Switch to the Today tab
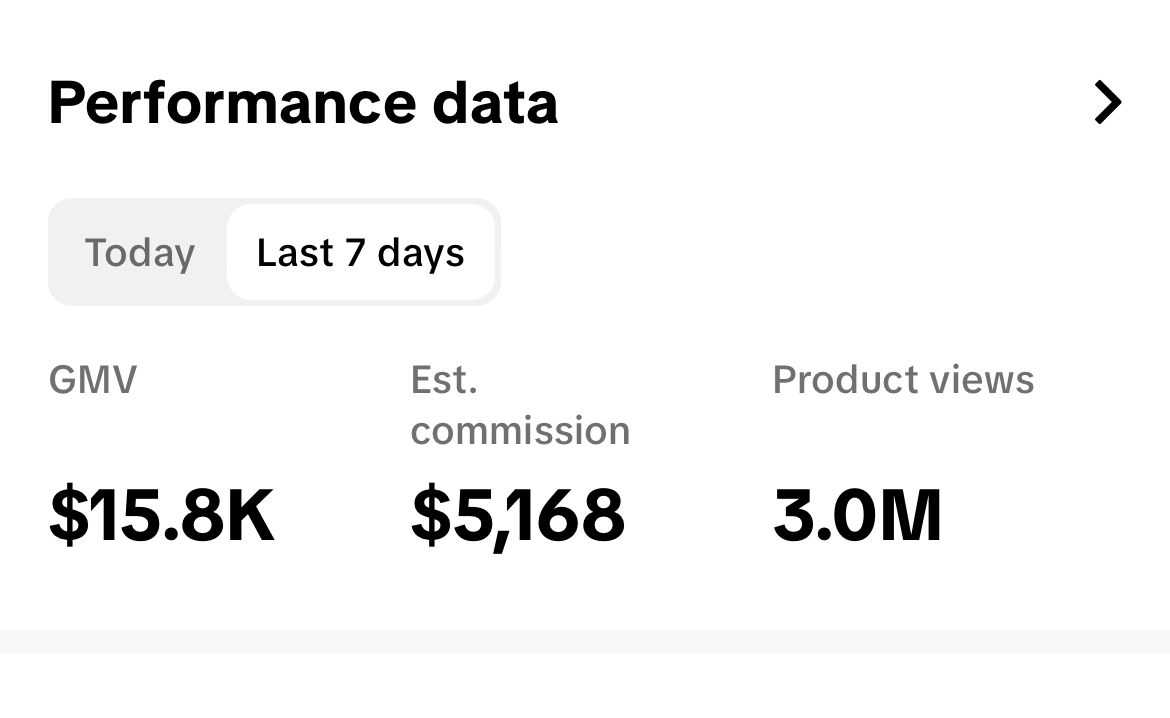The image size is (1170, 718). click(139, 253)
